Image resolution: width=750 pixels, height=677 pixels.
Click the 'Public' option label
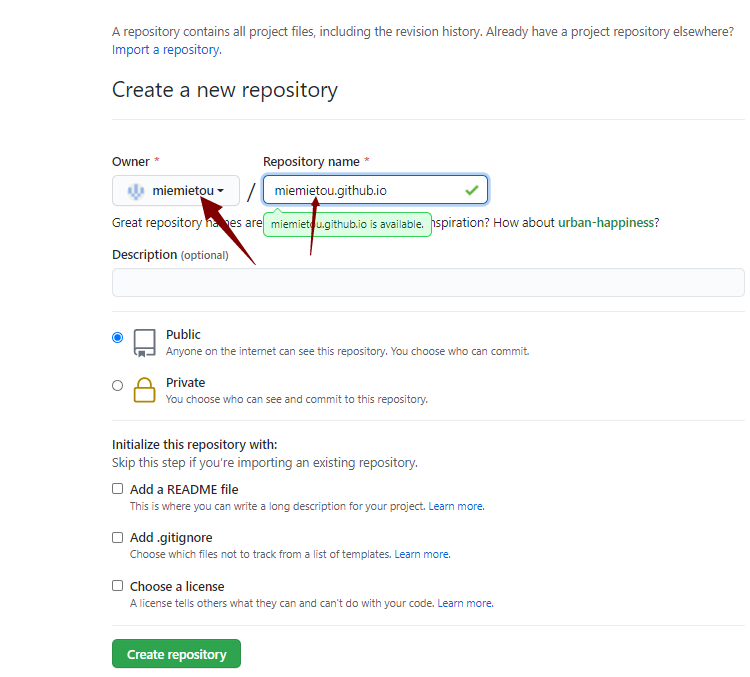pyautogui.click(x=183, y=334)
